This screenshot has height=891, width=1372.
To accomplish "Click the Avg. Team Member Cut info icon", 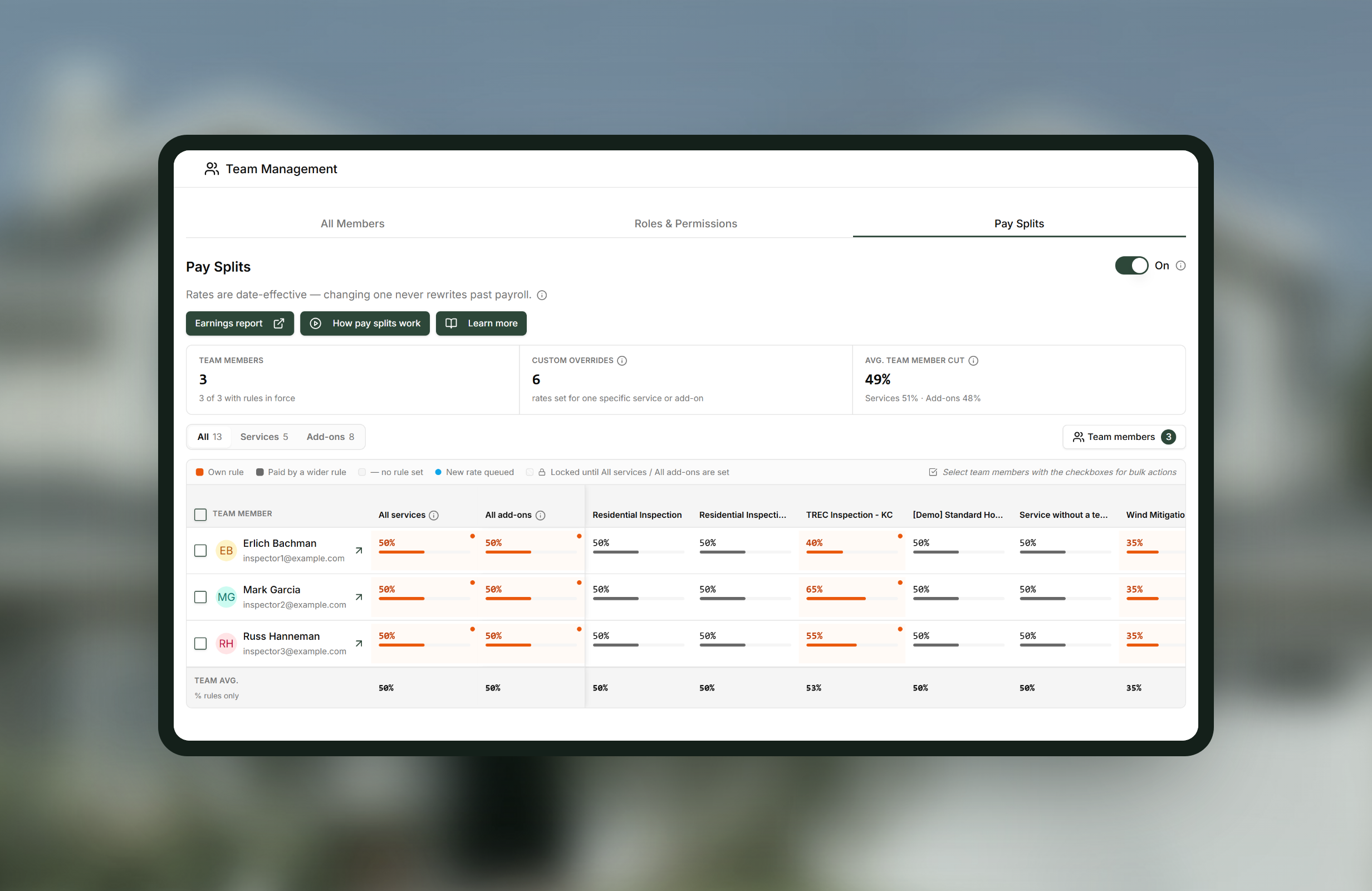I will (974, 360).
